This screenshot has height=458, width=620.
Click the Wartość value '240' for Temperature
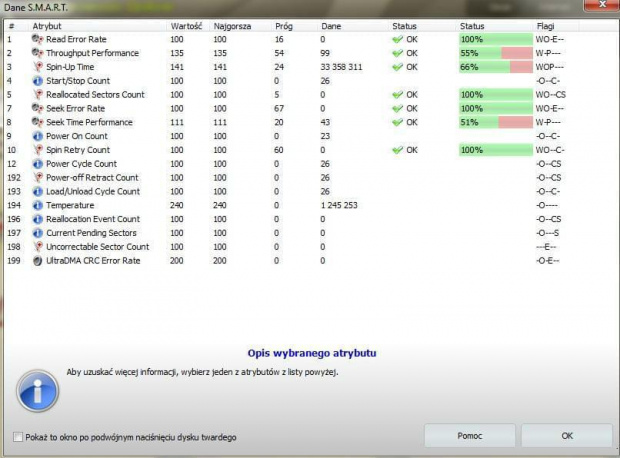(177, 205)
